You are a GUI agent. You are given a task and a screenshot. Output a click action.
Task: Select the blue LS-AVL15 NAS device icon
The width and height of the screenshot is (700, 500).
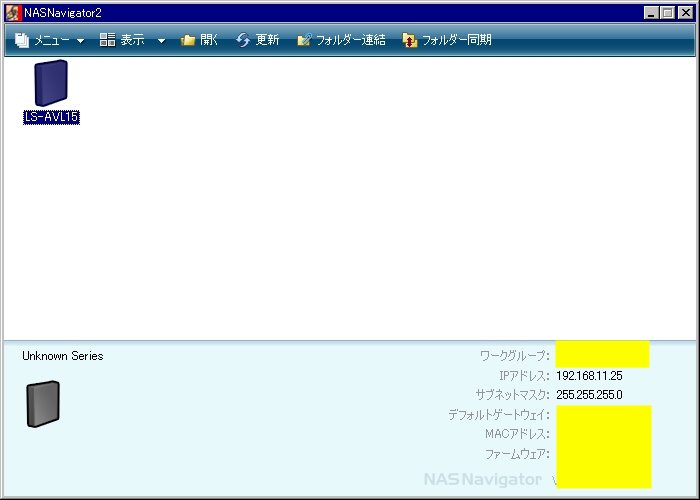[x=50, y=83]
